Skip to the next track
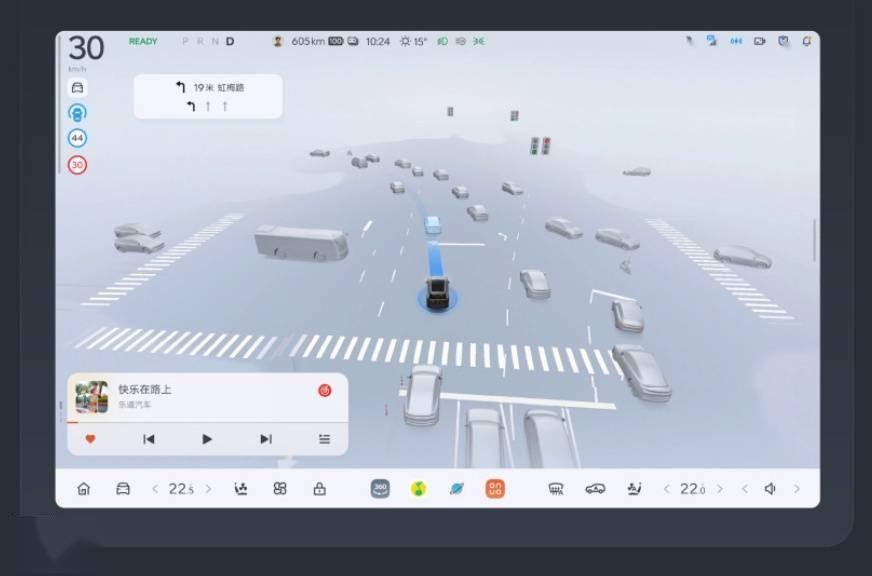This screenshot has width=872, height=576. point(265,439)
